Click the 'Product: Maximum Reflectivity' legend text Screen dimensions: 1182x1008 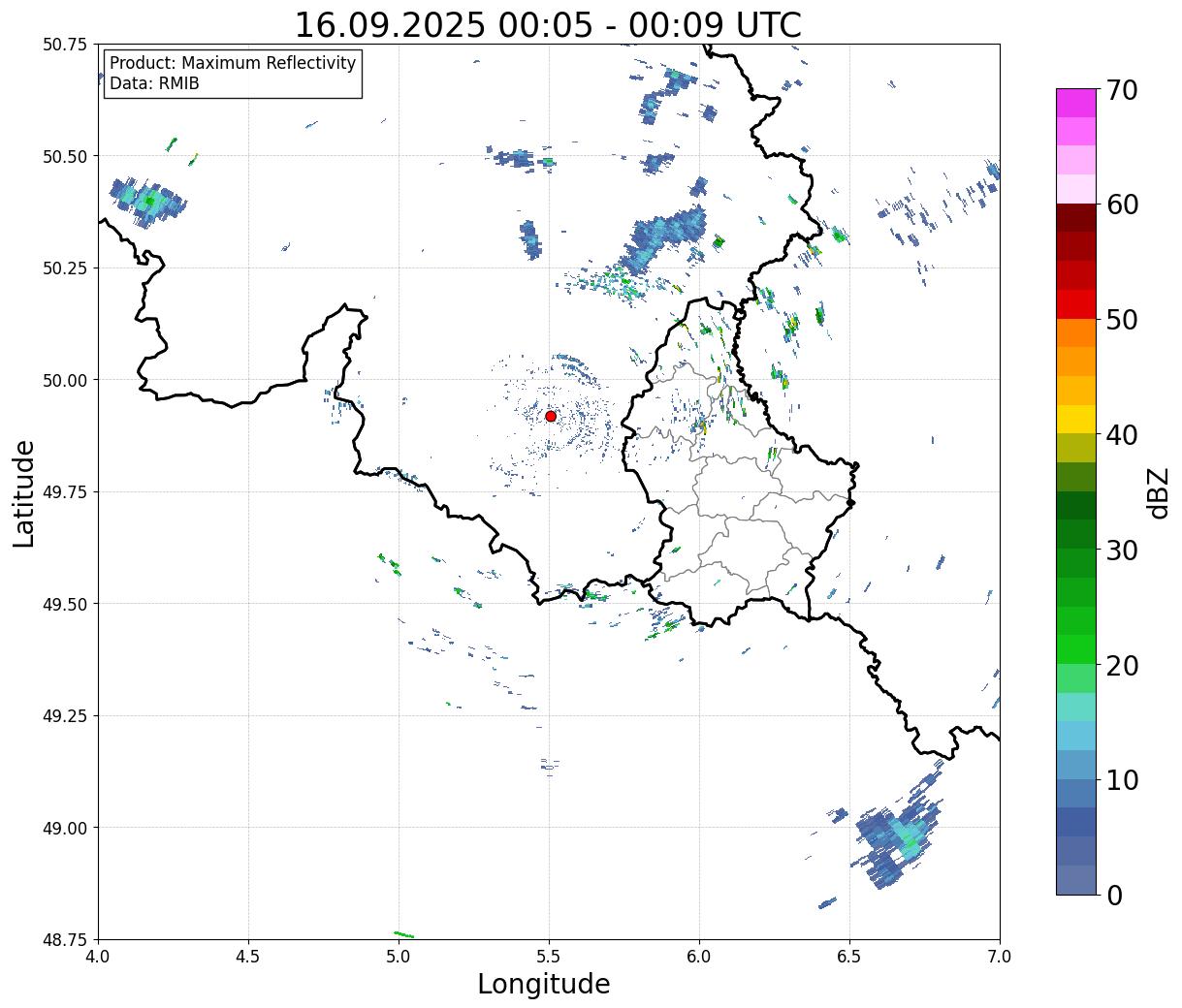[x=233, y=63]
